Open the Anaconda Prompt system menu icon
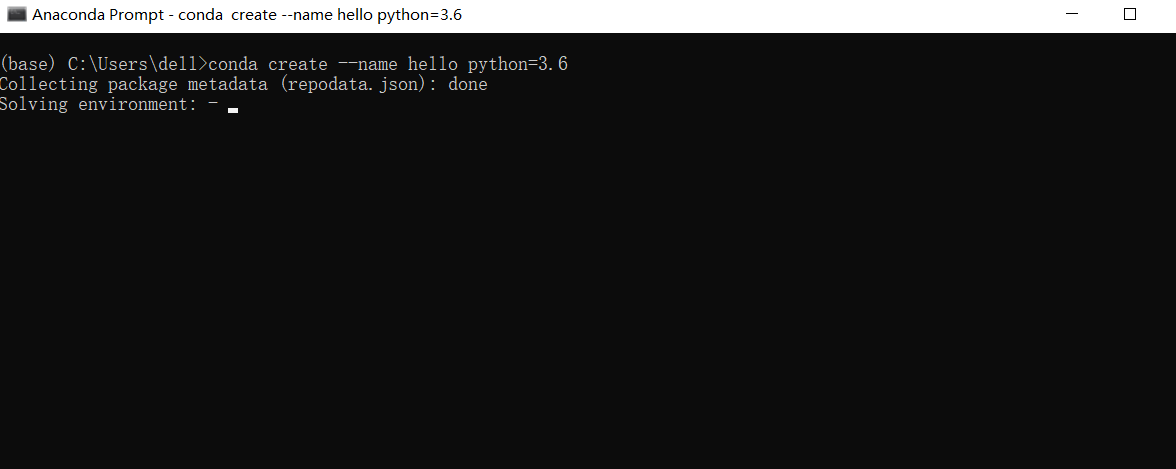The width and height of the screenshot is (1176, 469). (x=16, y=14)
